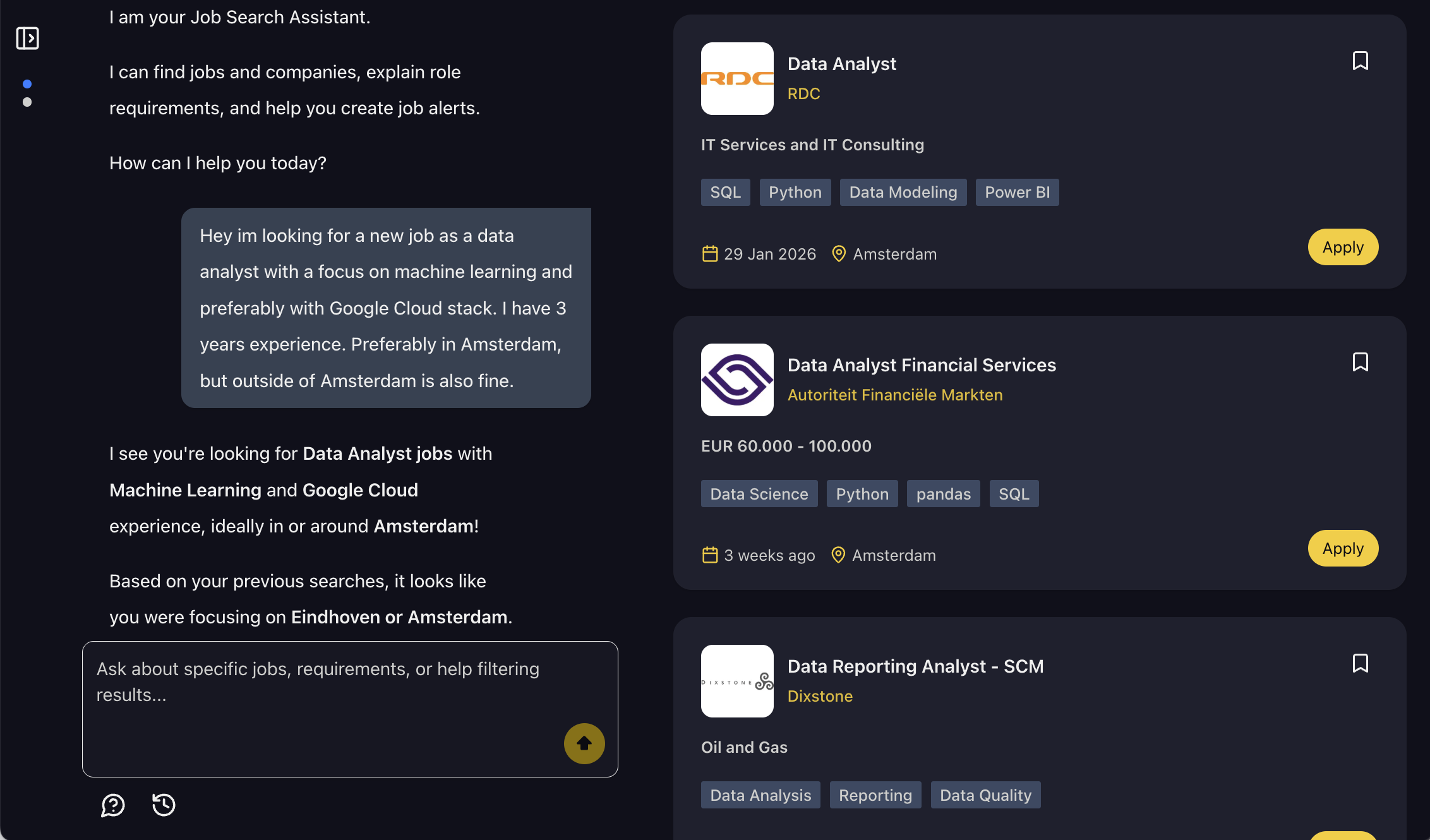
Task: Expand the sidebar panel icon
Action: click(27, 39)
